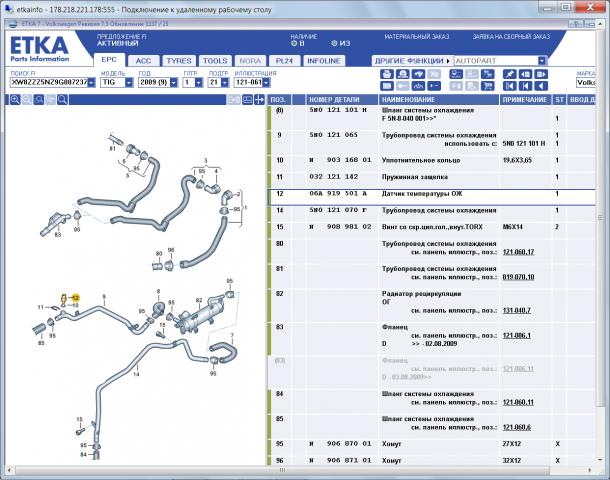This screenshot has width=610, height=480.
Task: Switch to the ACC tab
Action: pos(143,61)
